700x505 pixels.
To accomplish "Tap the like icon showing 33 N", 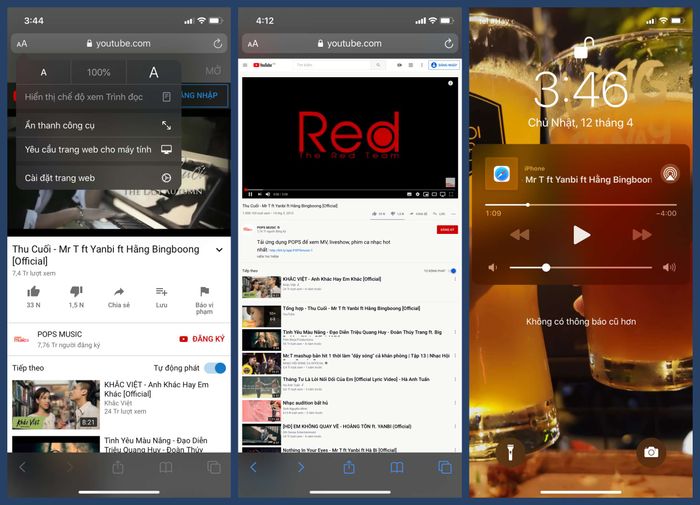I will tap(33, 291).
